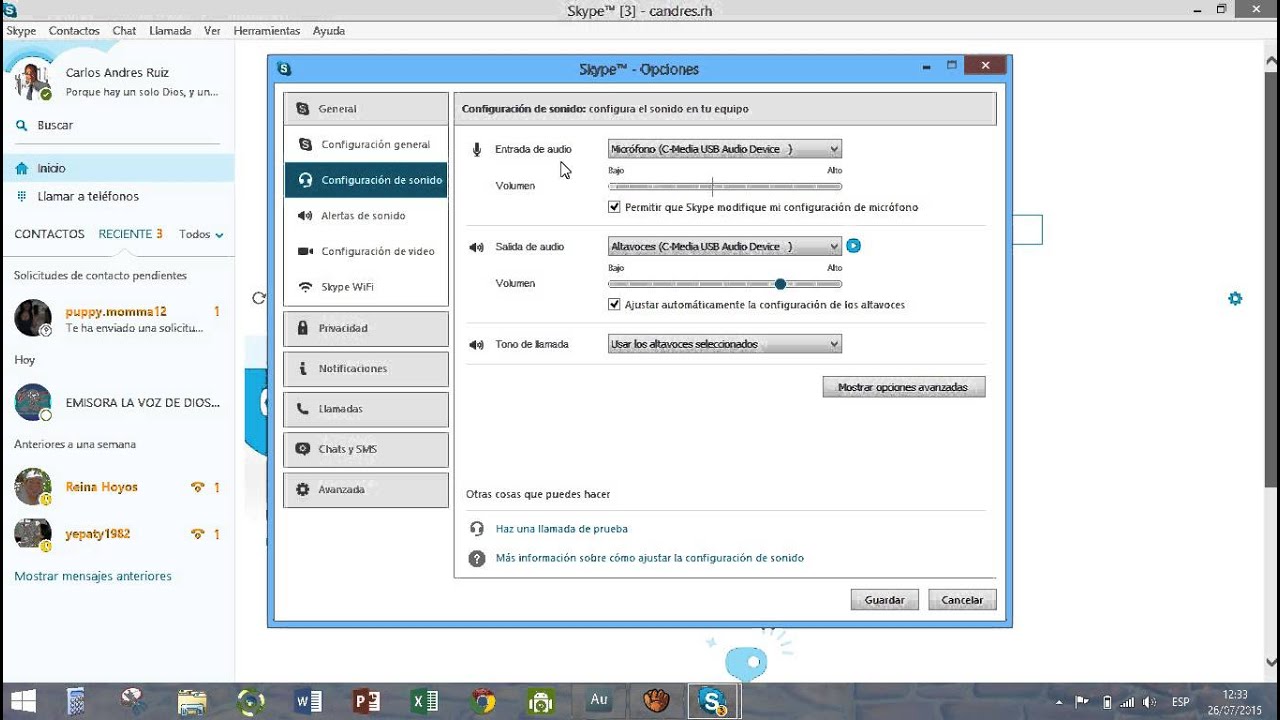Open Alertas de sonido settings
This screenshot has height=720, width=1280.
366,216
